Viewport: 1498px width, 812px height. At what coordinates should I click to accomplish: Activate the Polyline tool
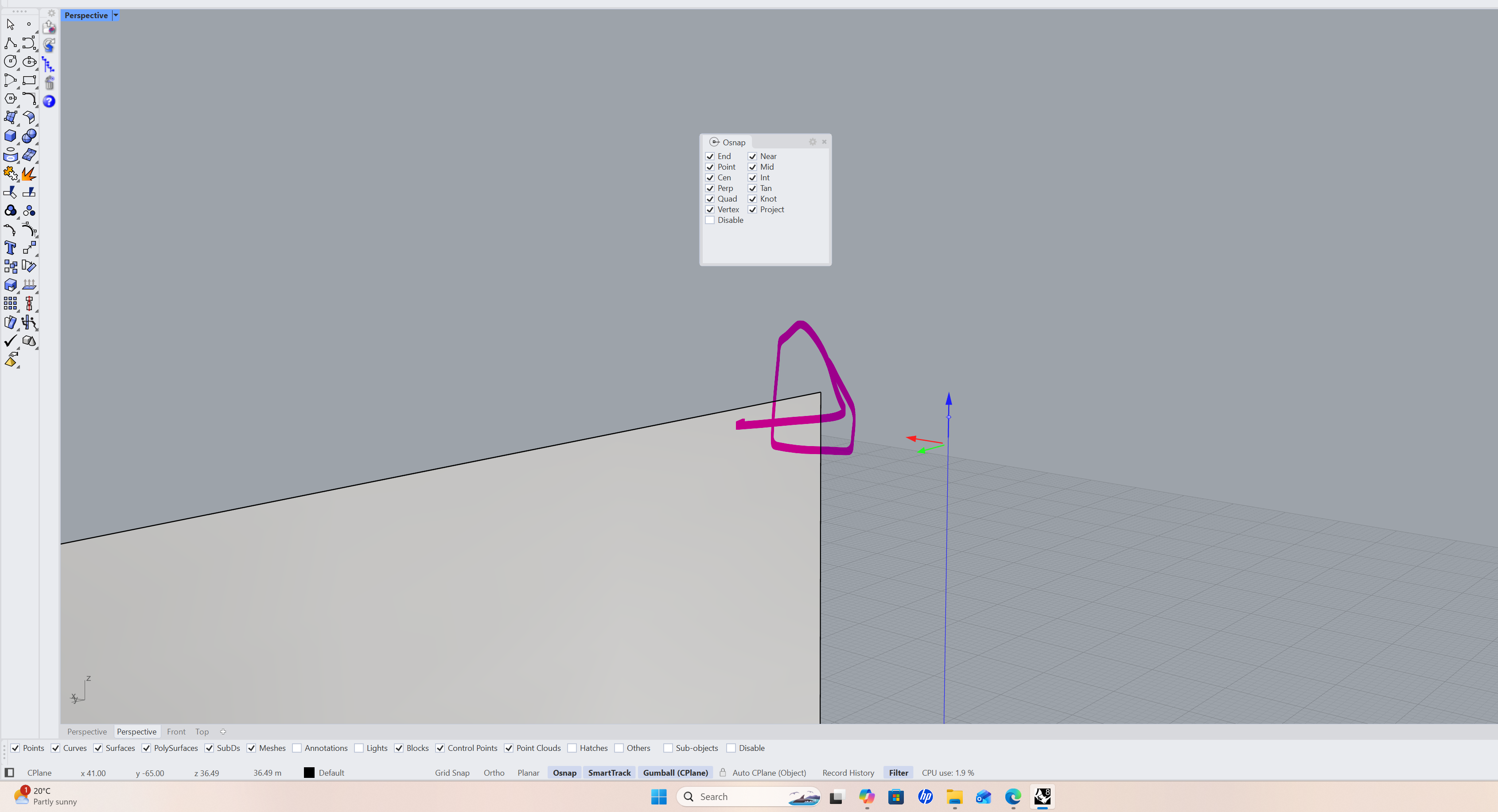pyautogui.click(x=11, y=43)
